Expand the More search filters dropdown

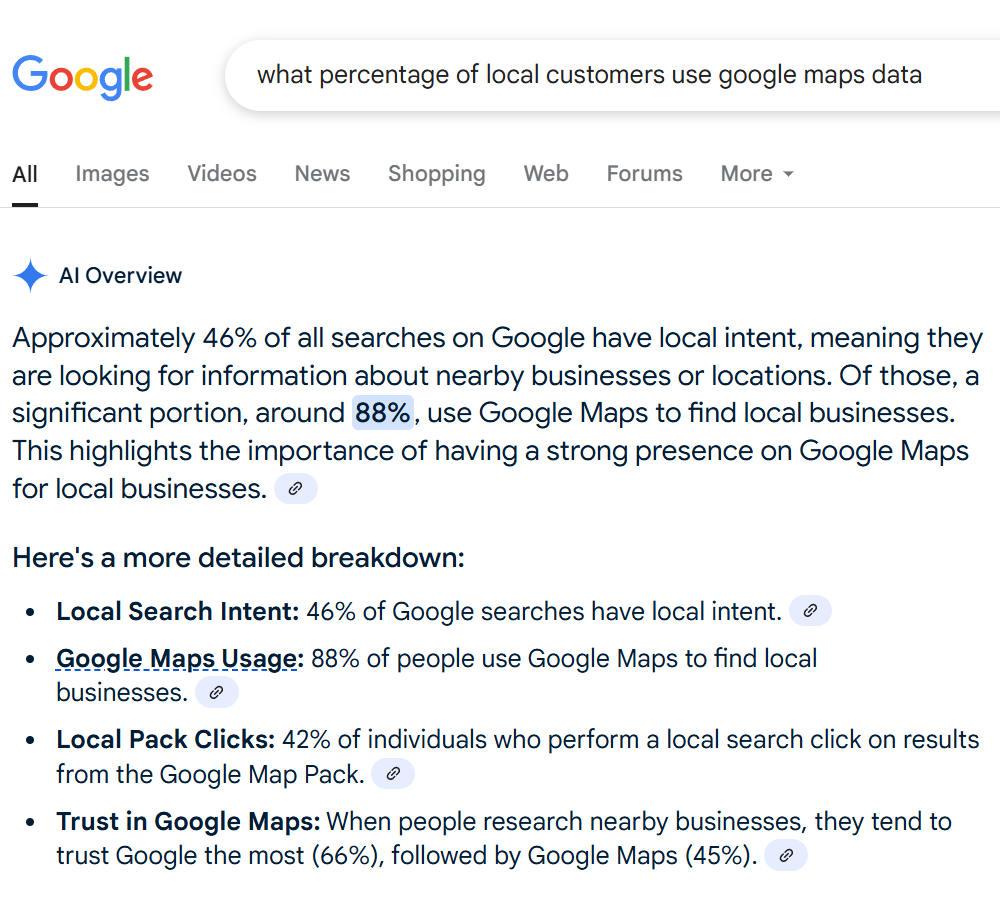pyautogui.click(x=757, y=173)
